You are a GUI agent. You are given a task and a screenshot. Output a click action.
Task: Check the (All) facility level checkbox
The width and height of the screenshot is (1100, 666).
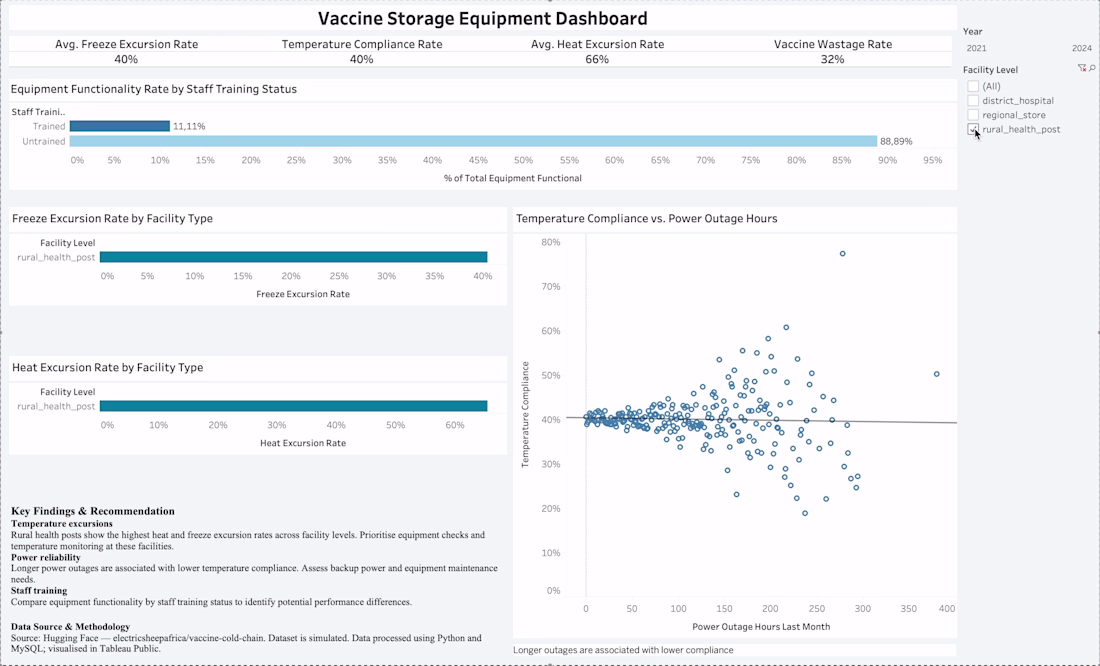pos(973,86)
